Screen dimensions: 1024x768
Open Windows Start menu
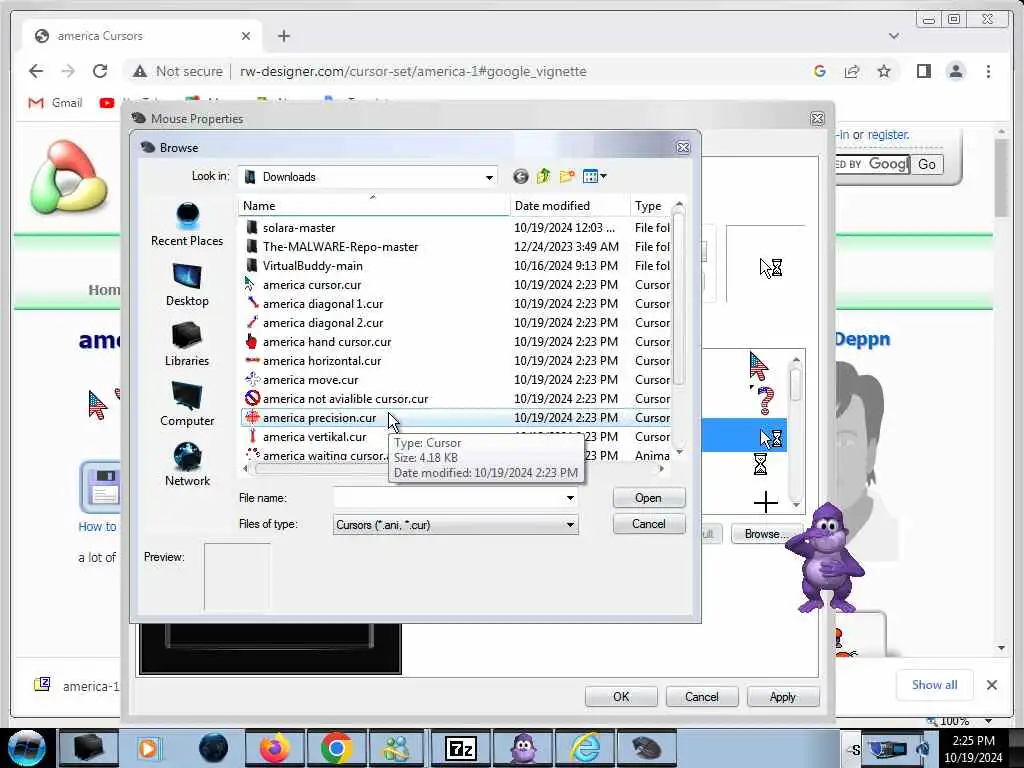(x=26, y=748)
